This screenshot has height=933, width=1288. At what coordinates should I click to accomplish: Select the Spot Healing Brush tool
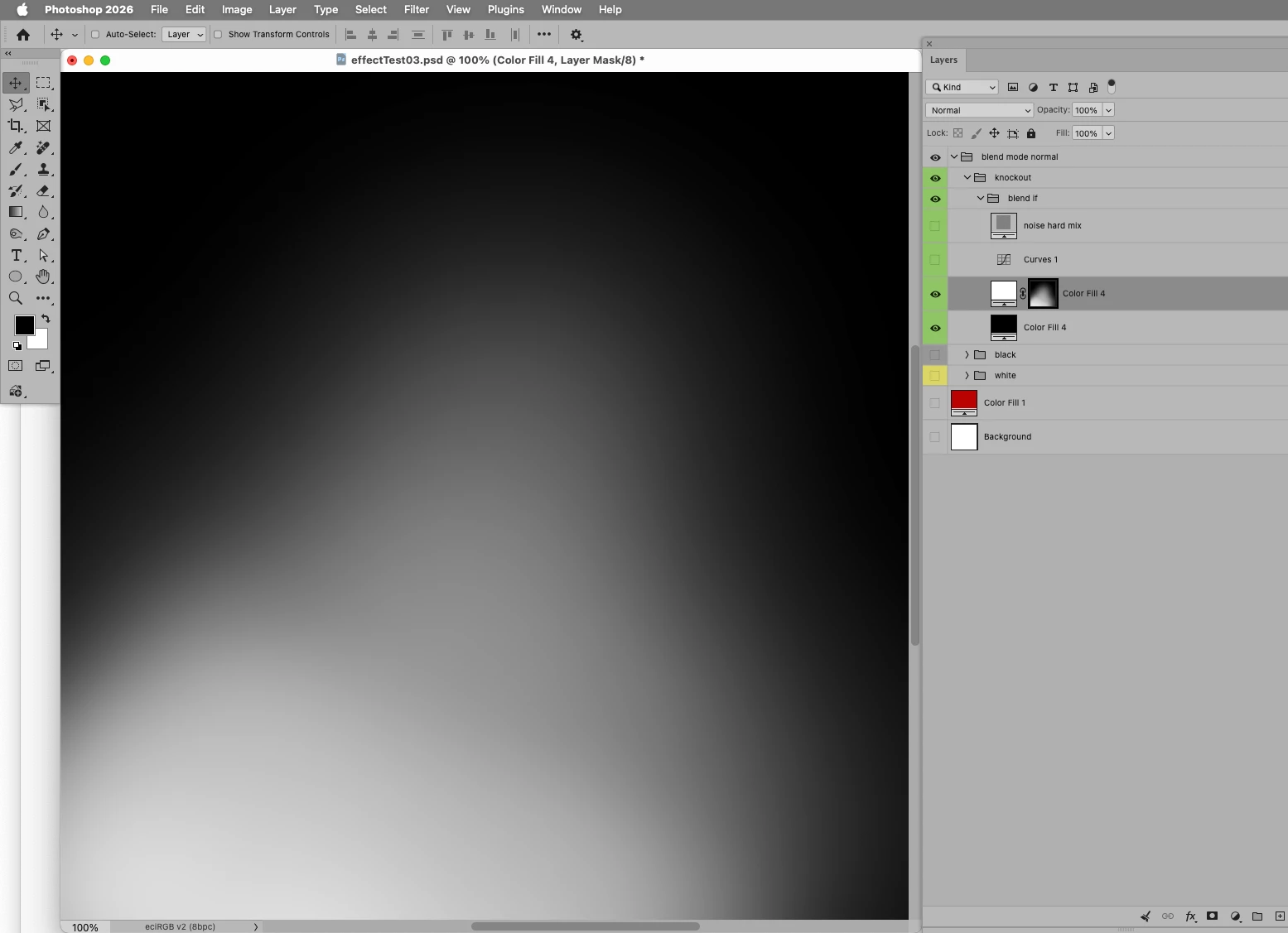point(43,147)
